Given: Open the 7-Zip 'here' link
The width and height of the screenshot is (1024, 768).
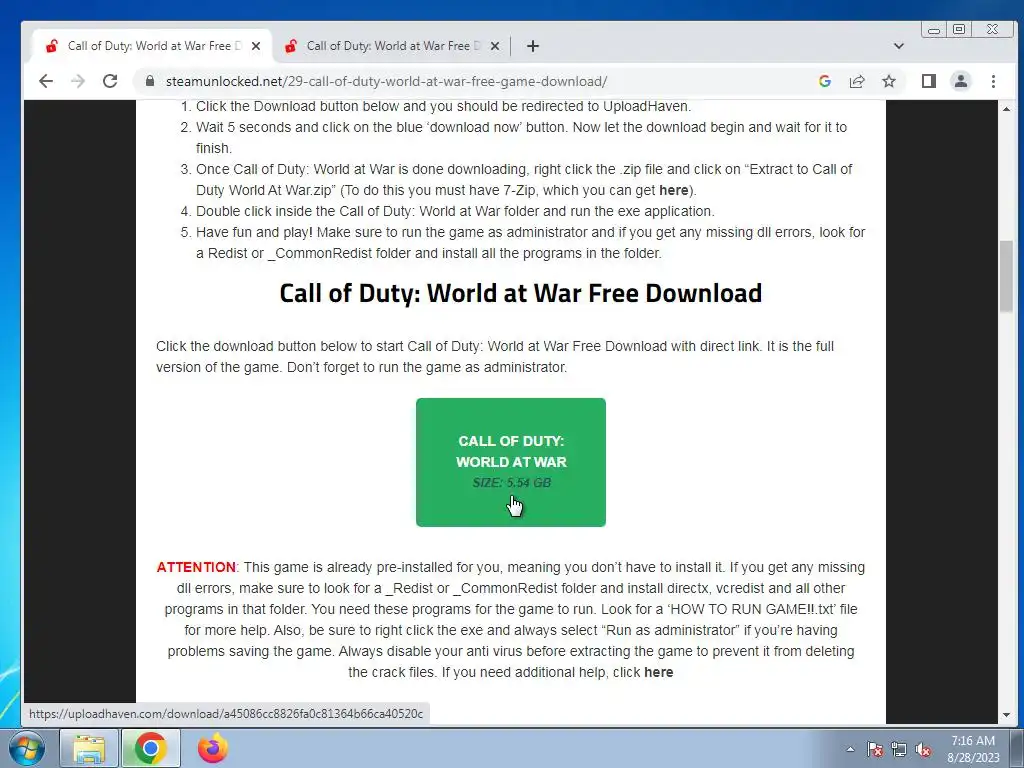Looking at the screenshot, I should pyautogui.click(x=673, y=190).
